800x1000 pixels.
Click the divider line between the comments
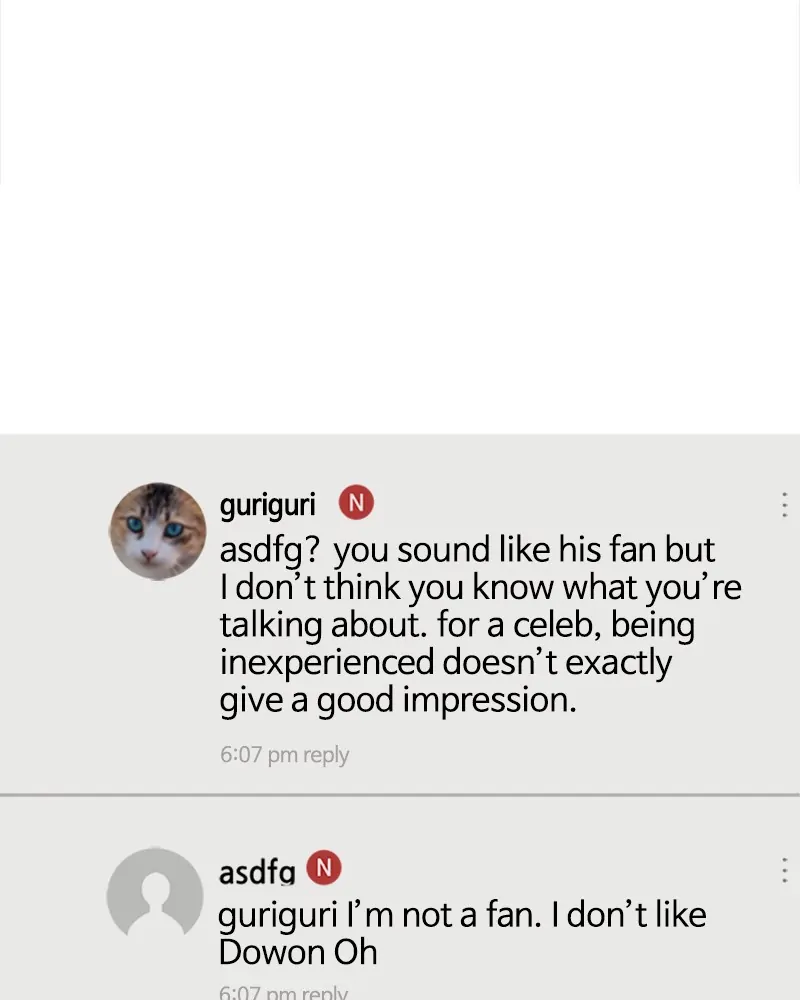[x=400, y=795]
